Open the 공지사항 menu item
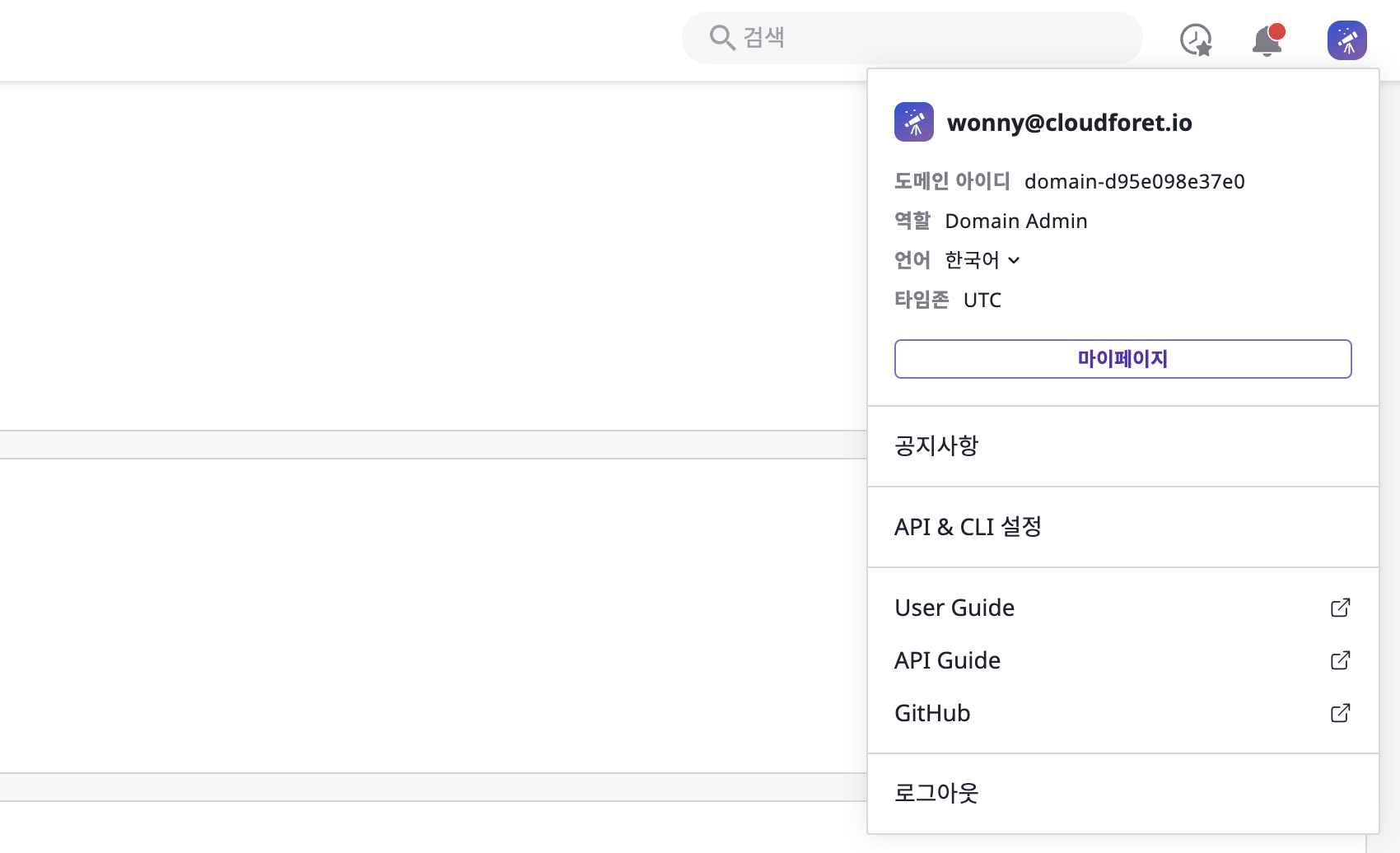The width and height of the screenshot is (1400, 853). [1123, 446]
